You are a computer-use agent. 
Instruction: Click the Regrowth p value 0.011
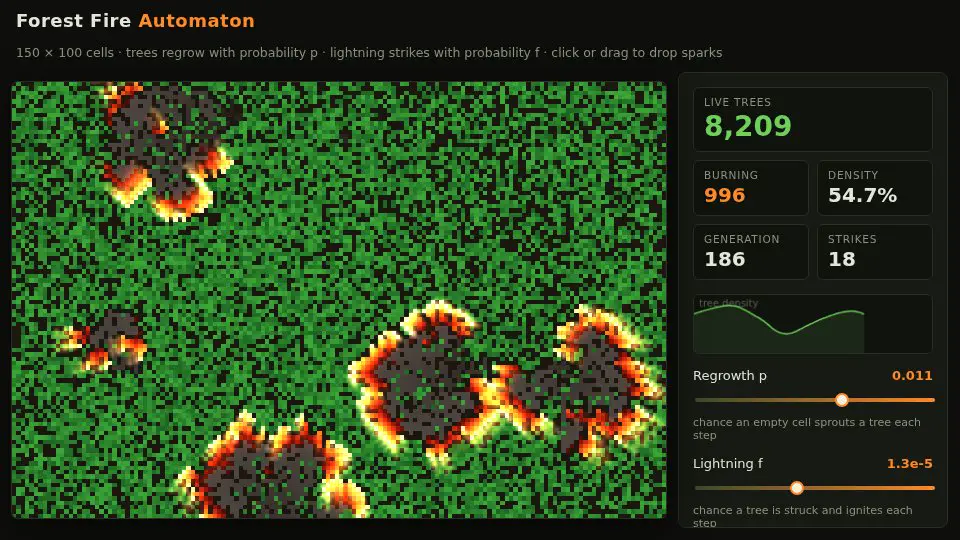pyautogui.click(x=912, y=375)
